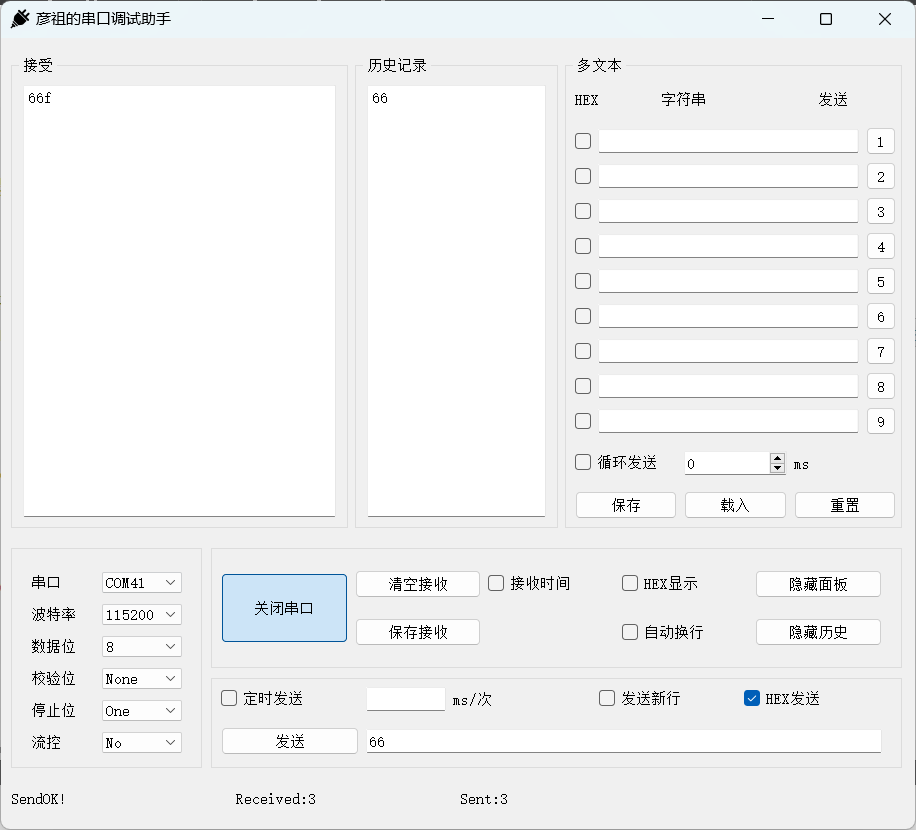Screen dimensions: 916x830
Task: Open 串口 COM41 port dropdown
Action: (142, 583)
